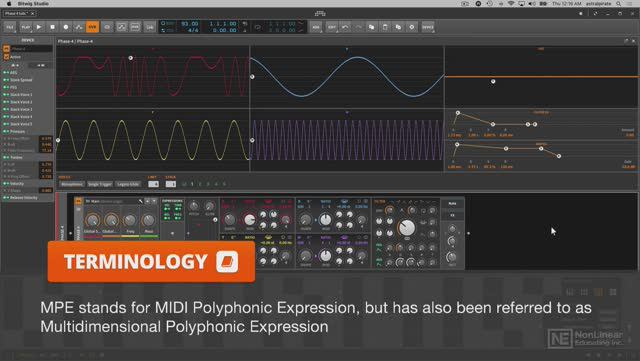Toggle the Active checkbox in inspector
640x361 pixels.
[x=6, y=57]
